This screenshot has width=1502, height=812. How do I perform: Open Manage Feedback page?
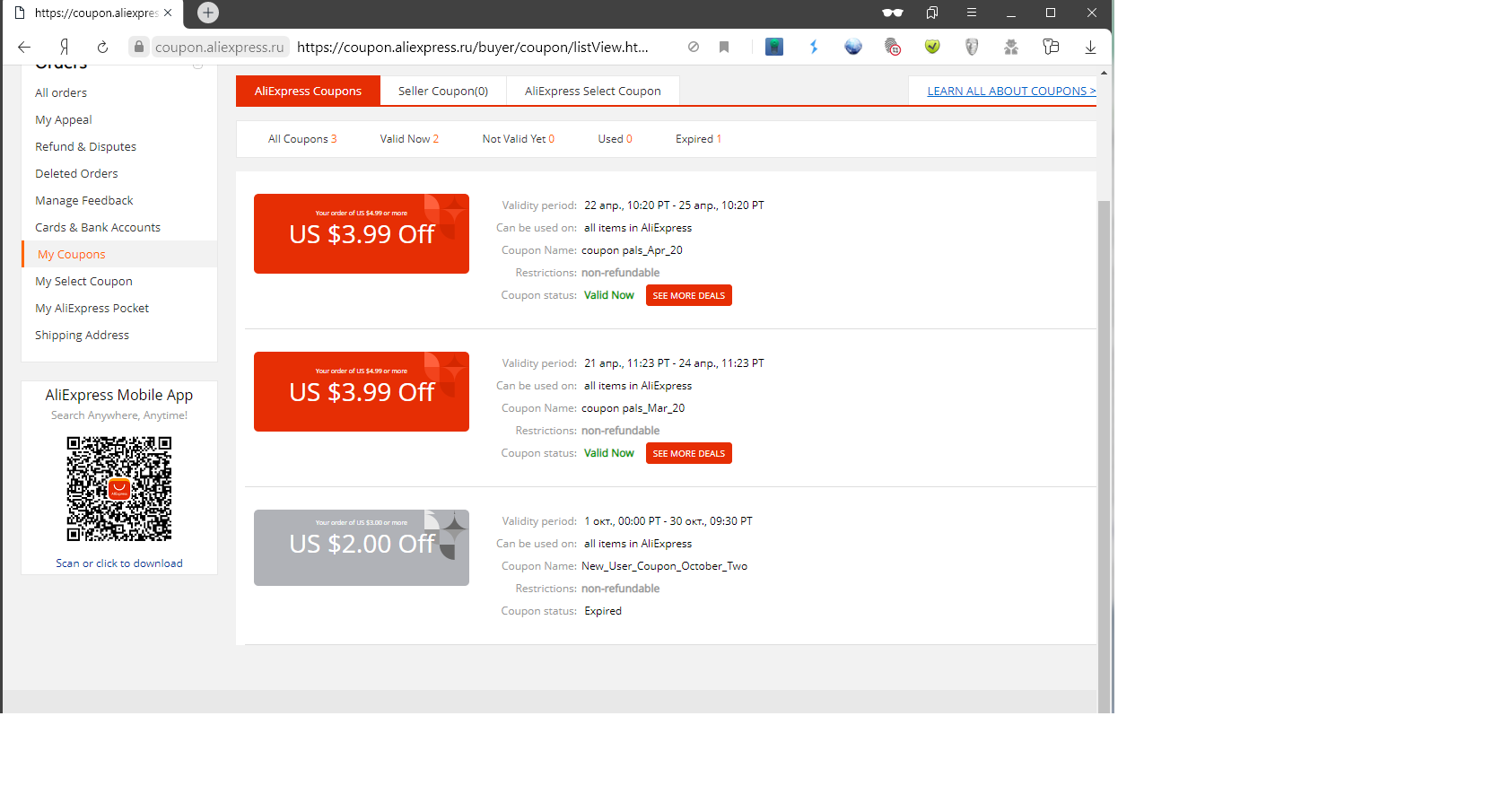[84, 200]
